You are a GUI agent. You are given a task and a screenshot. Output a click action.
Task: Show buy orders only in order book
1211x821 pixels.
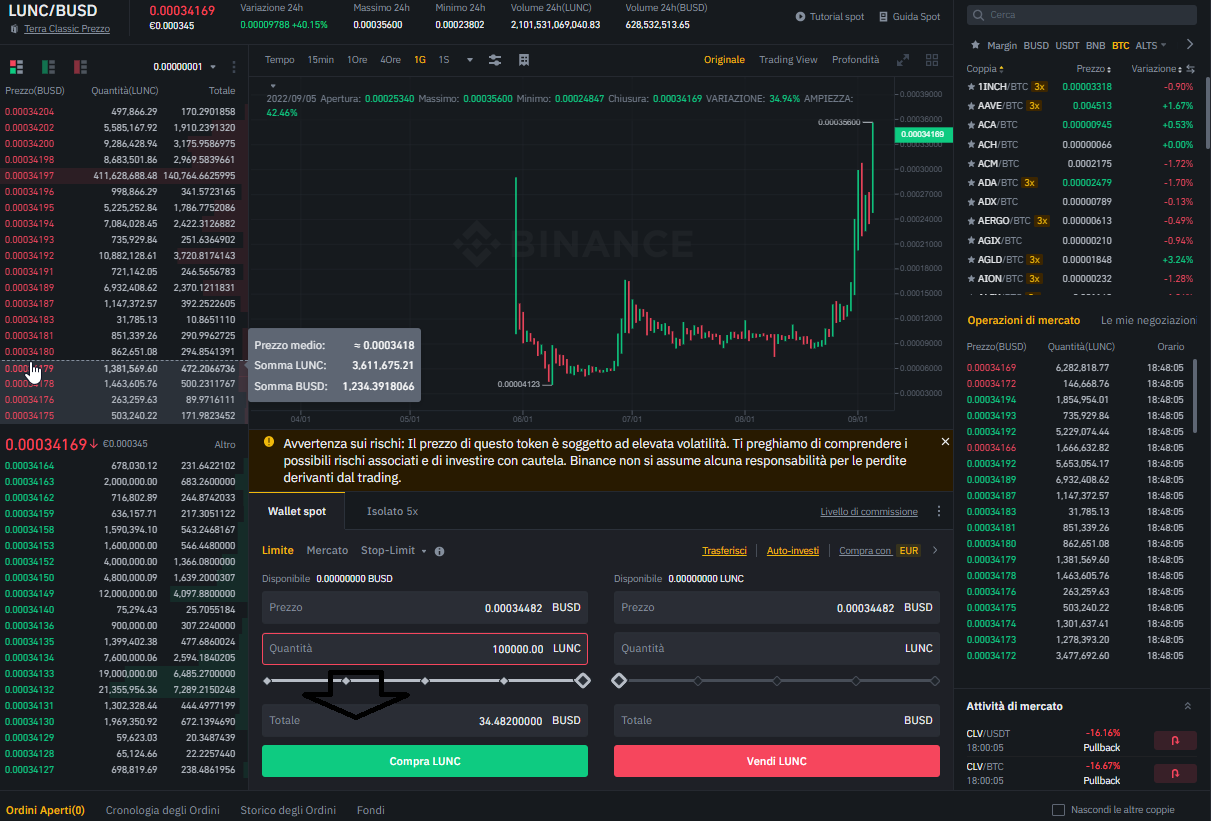[x=48, y=67]
